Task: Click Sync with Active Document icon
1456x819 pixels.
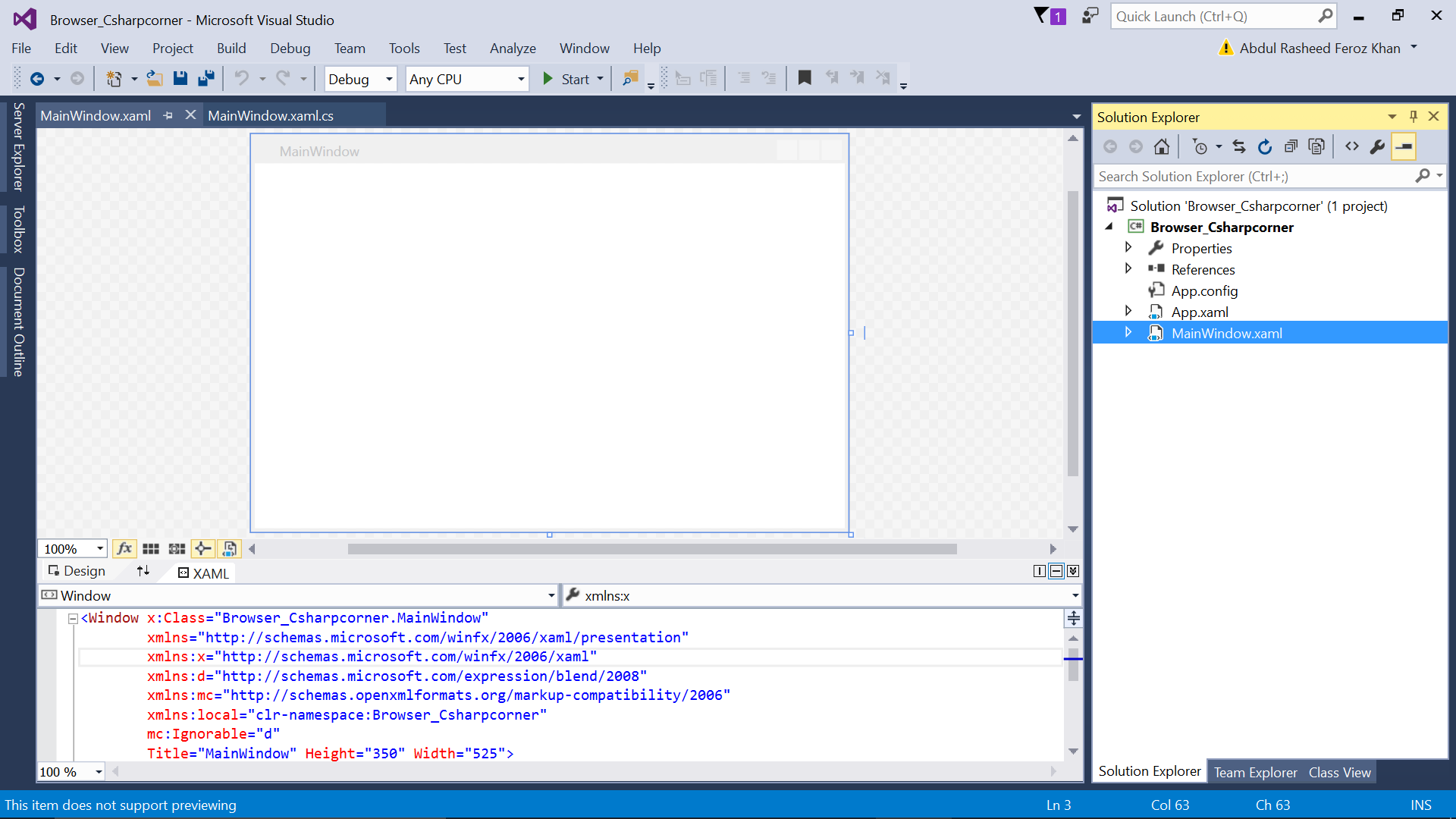Action: 1239,146
